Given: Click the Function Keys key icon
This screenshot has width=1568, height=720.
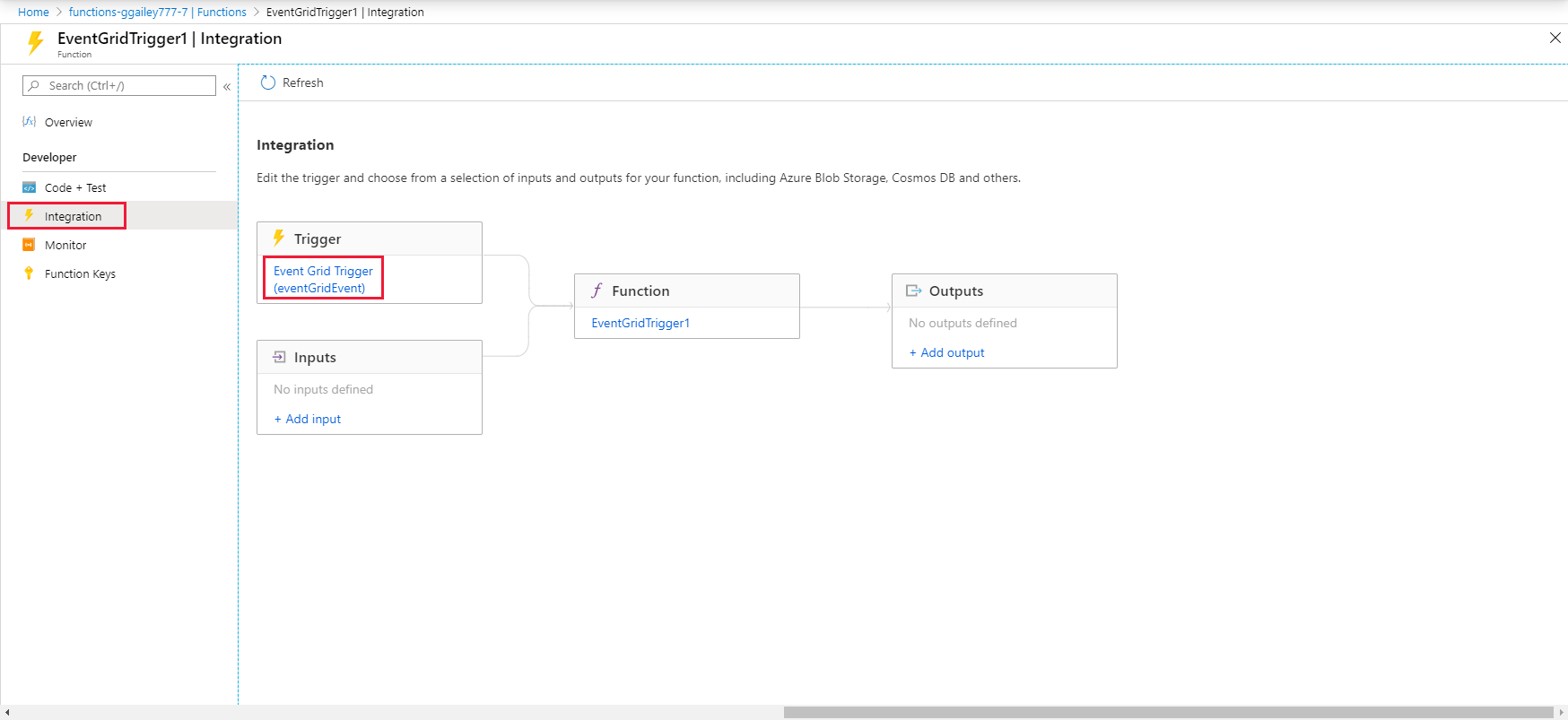Looking at the screenshot, I should point(30,273).
